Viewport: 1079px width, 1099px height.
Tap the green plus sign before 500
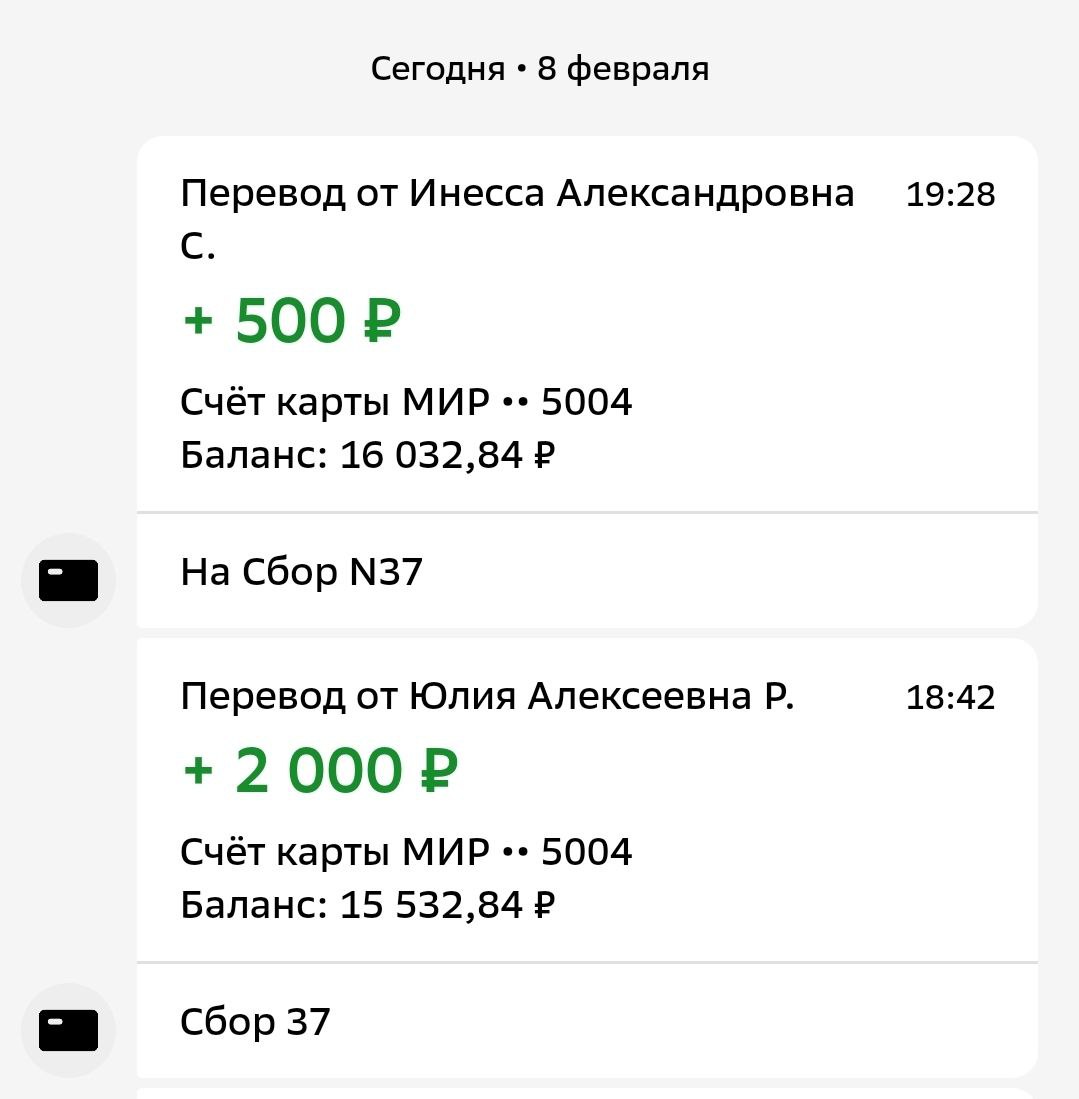[x=198, y=322]
